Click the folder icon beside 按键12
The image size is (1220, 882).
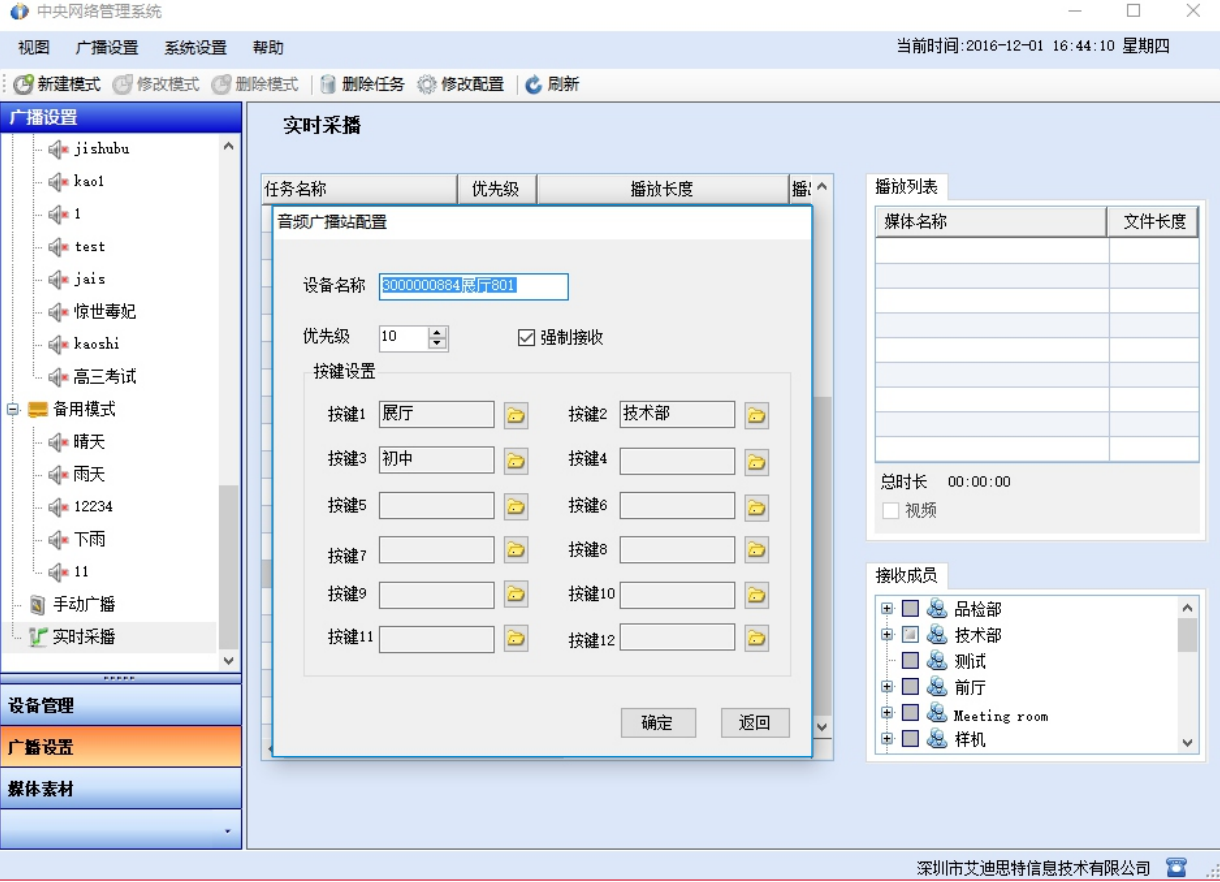pyautogui.click(x=757, y=637)
